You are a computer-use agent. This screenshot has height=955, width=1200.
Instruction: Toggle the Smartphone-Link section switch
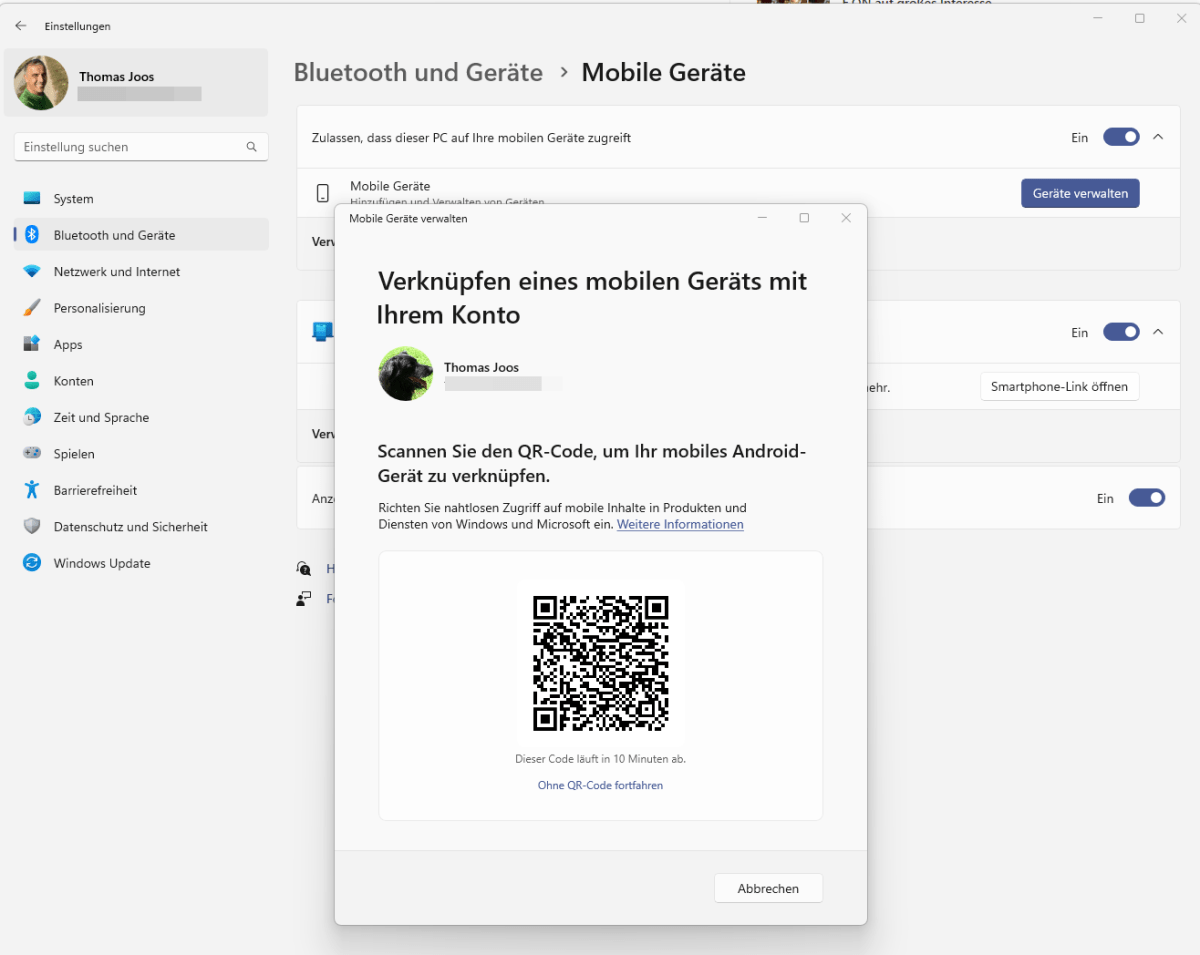(x=1121, y=332)
